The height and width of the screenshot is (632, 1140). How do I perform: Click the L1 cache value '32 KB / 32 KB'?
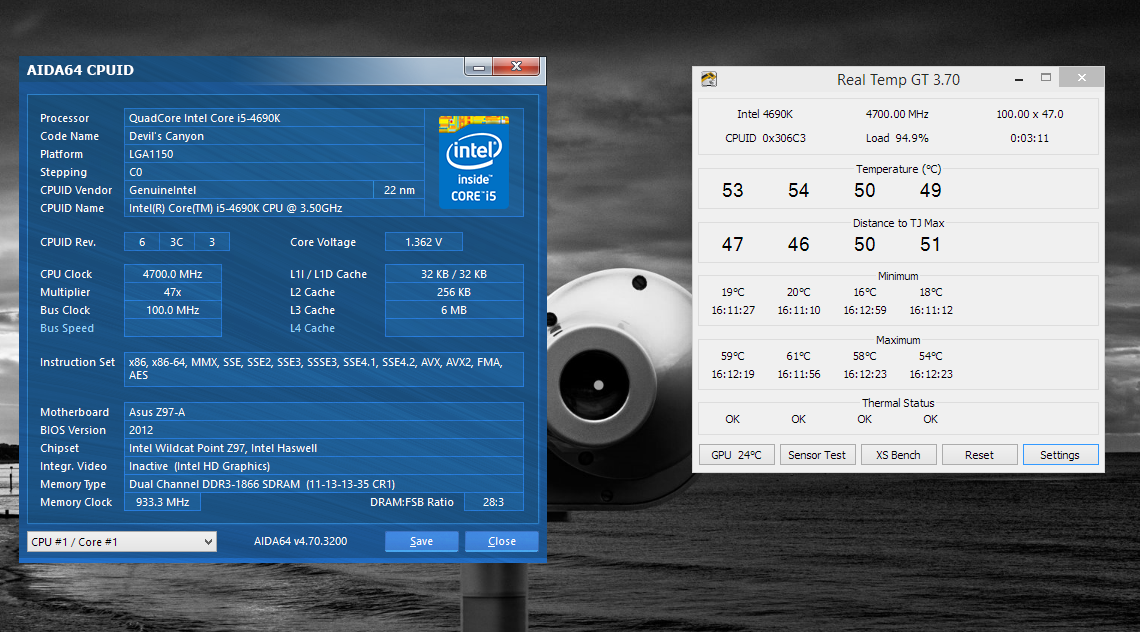tap(454, 274)
